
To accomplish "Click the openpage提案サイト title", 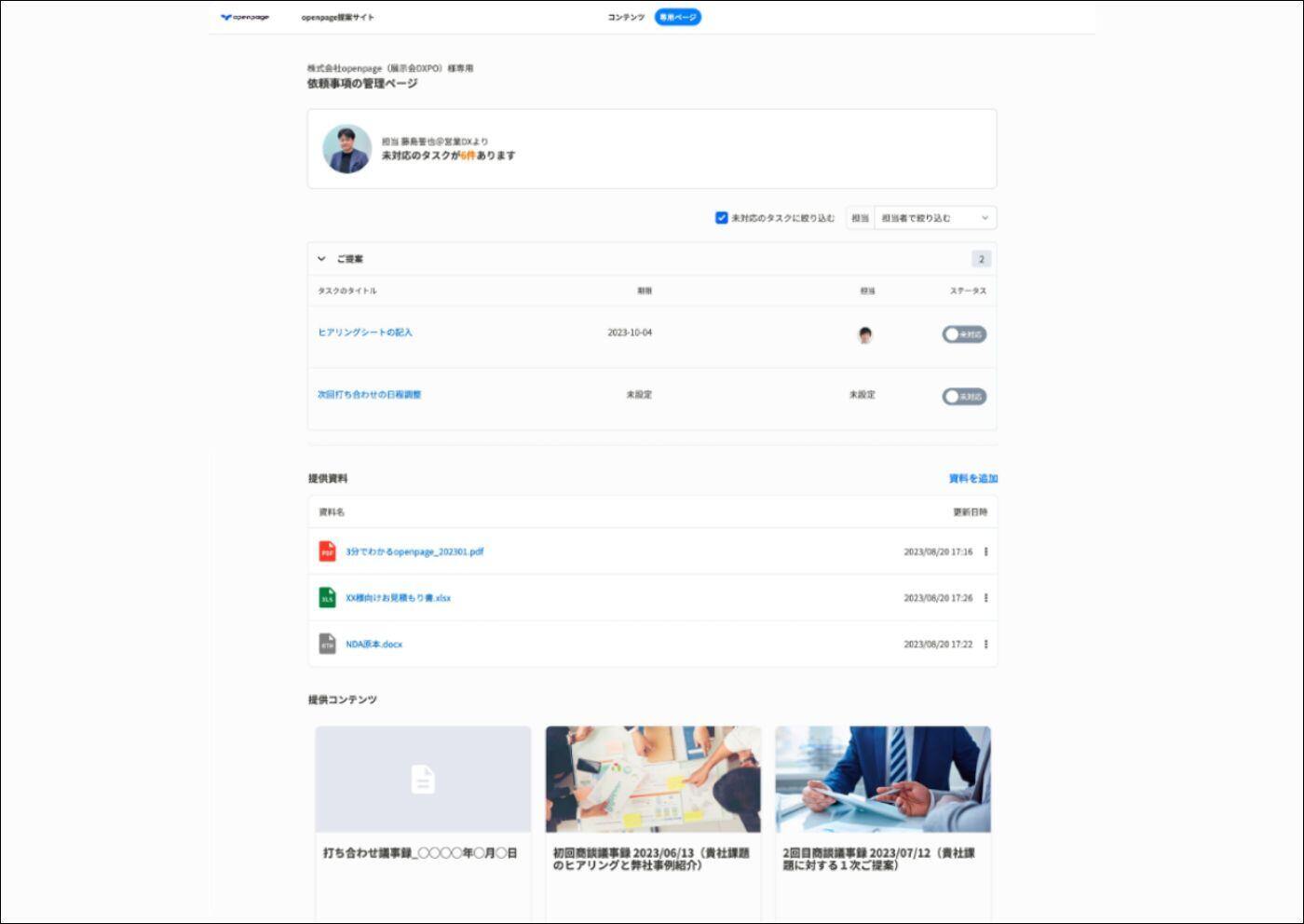I will (337, 17).
